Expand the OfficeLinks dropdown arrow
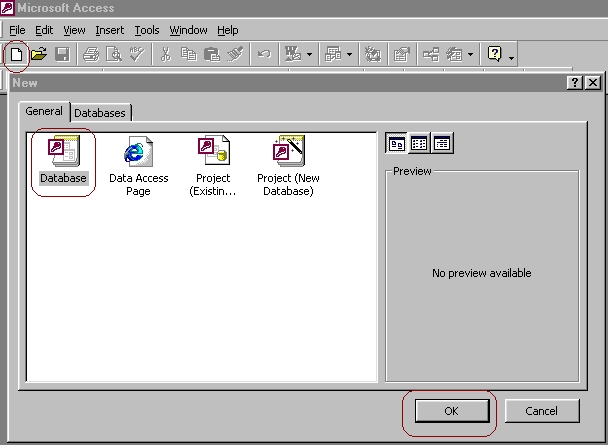The width and height of the screenshot is (608, 445). click(309, 54)
